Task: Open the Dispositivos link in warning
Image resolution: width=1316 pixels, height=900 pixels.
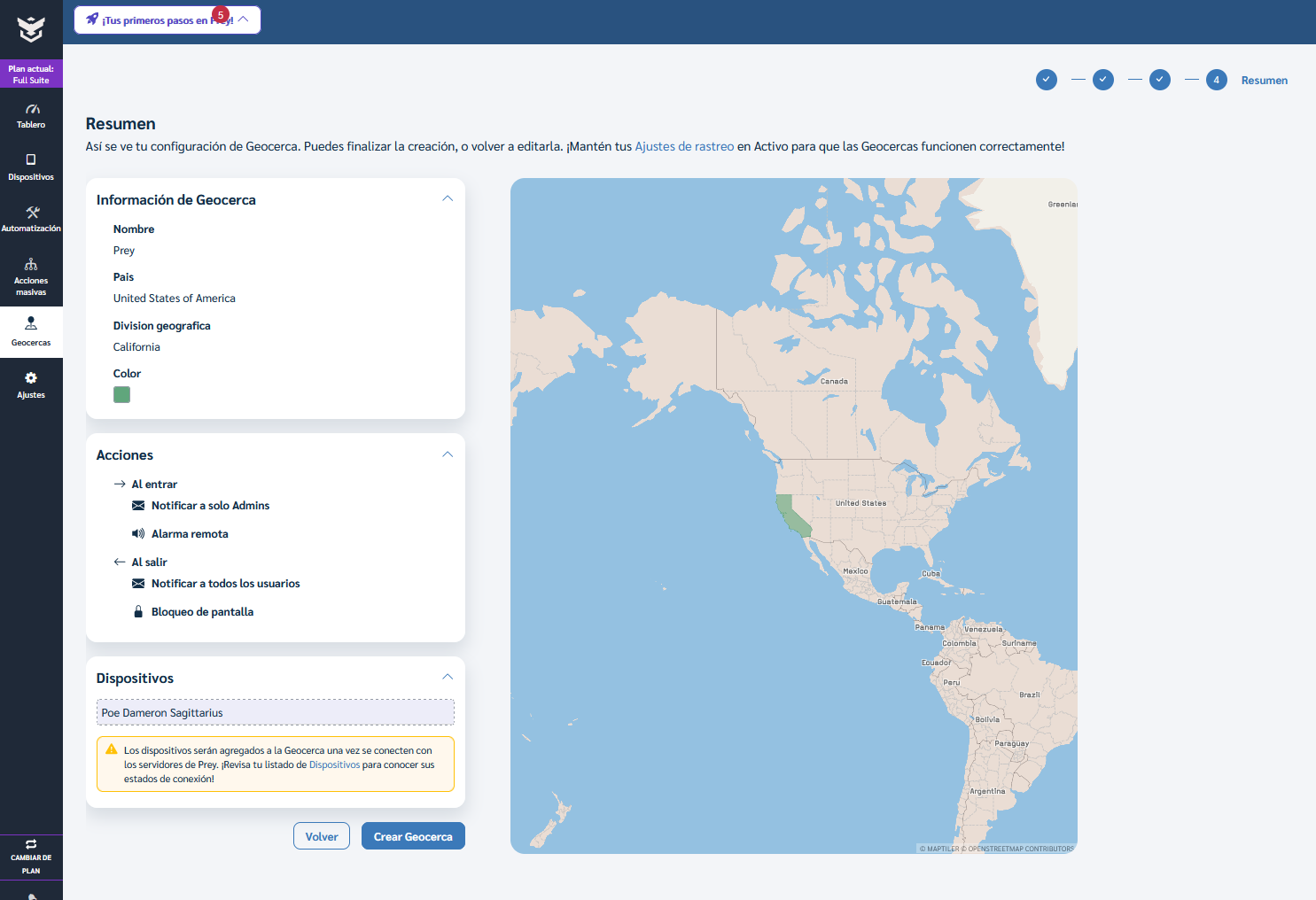Action: pos(334,764)
